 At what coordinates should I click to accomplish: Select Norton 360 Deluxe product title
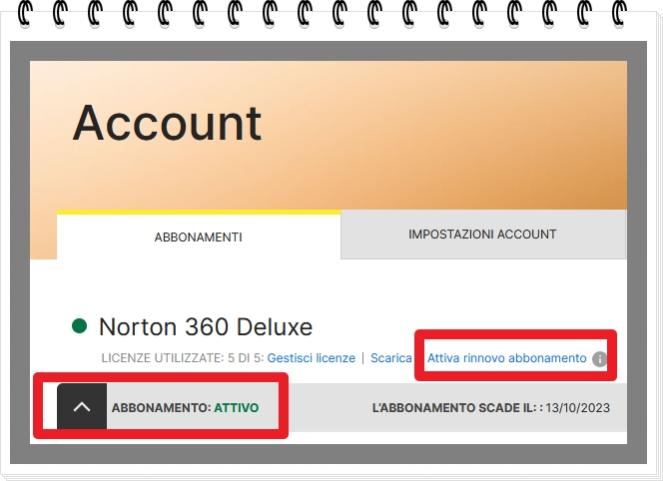[205, 327]
